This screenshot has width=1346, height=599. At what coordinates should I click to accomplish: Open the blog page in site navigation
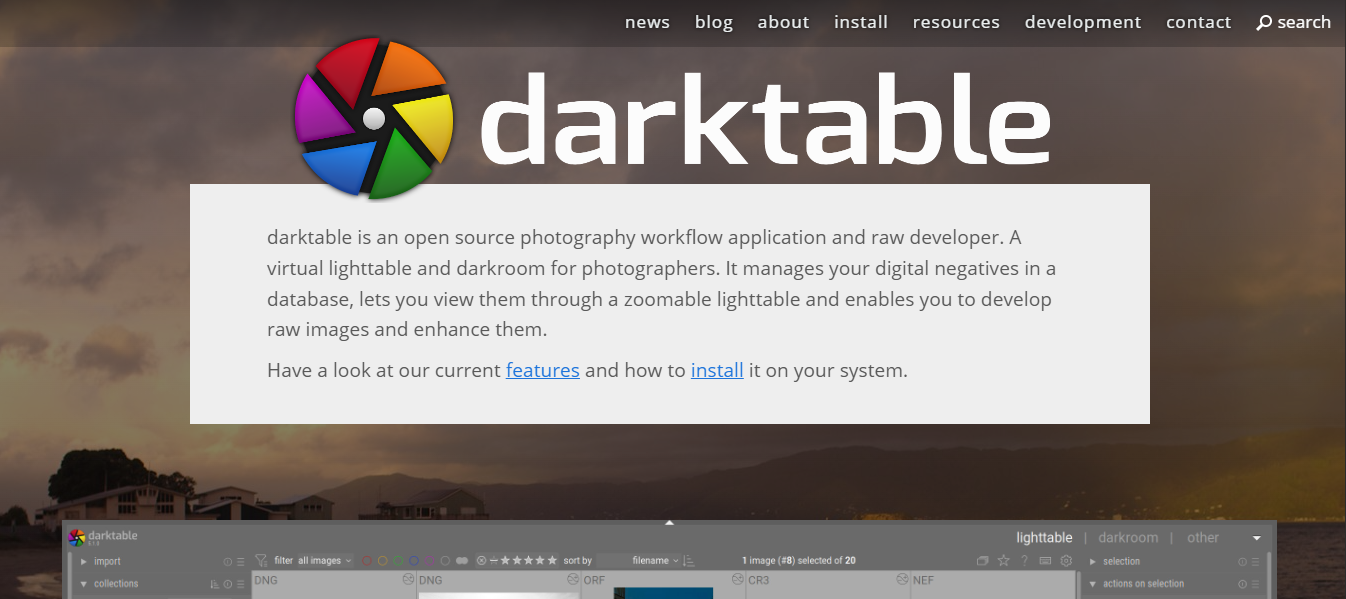(x=714, y=22)
